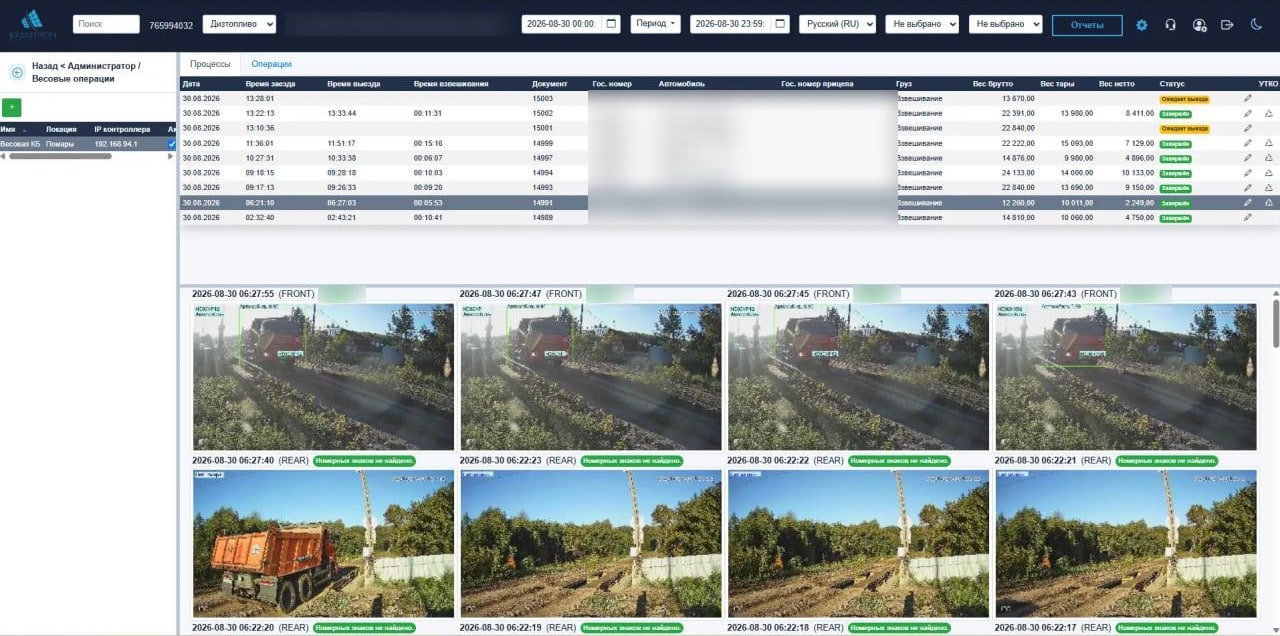Open the settings gear in the top bar
Screen dimensions: 1280x636
[1142, 25]
